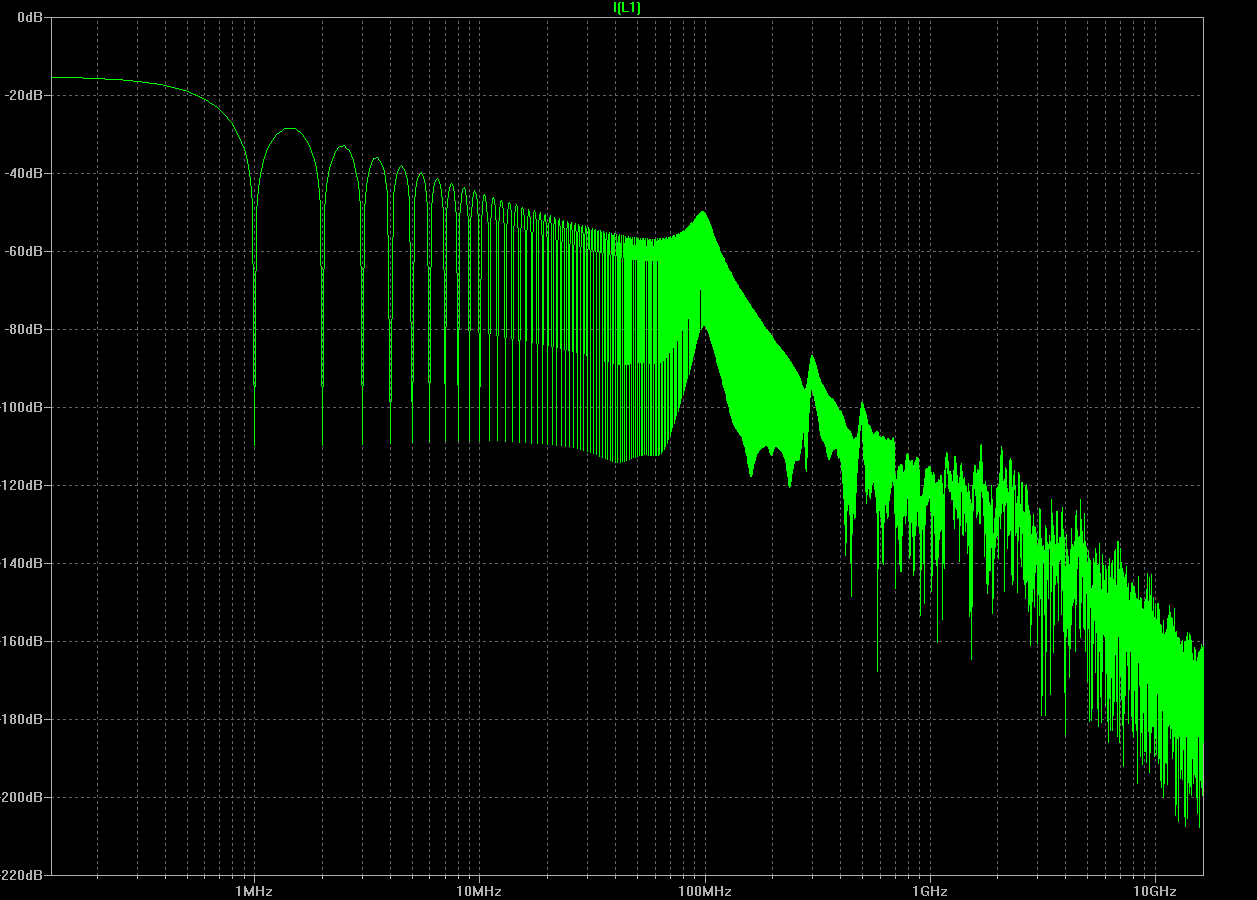Click the 1MHz frequency axis label

coord(254,891)
